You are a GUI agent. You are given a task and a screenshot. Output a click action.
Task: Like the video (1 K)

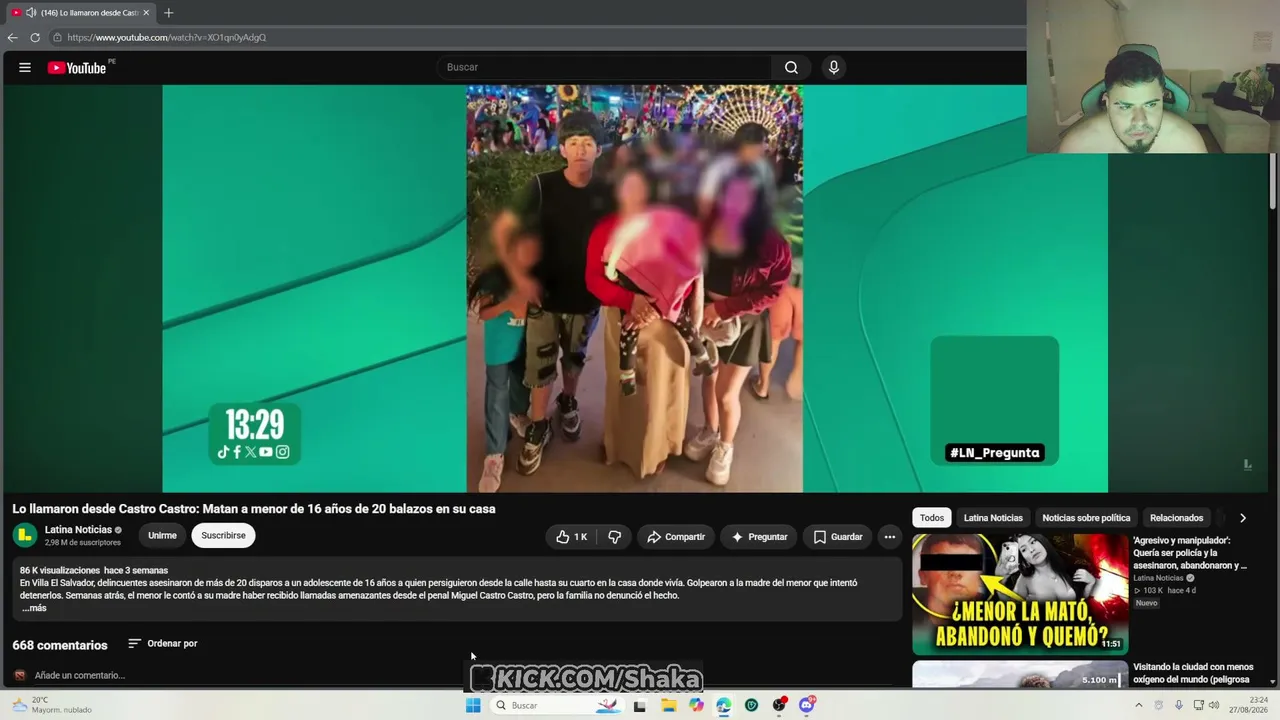(572, 537)
